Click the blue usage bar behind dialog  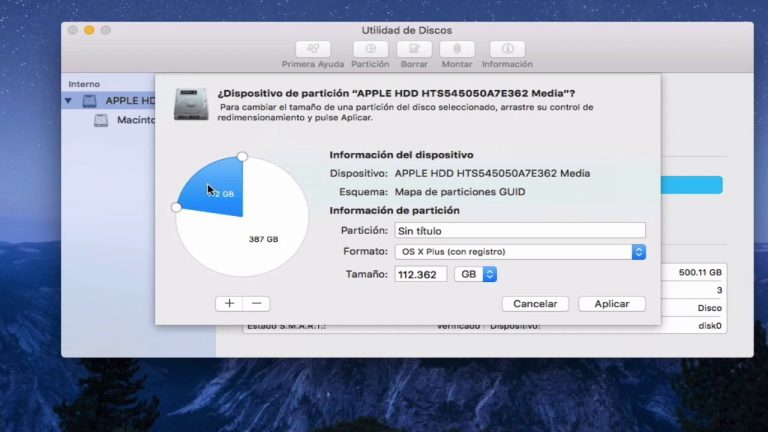click(x=692, y=185)
